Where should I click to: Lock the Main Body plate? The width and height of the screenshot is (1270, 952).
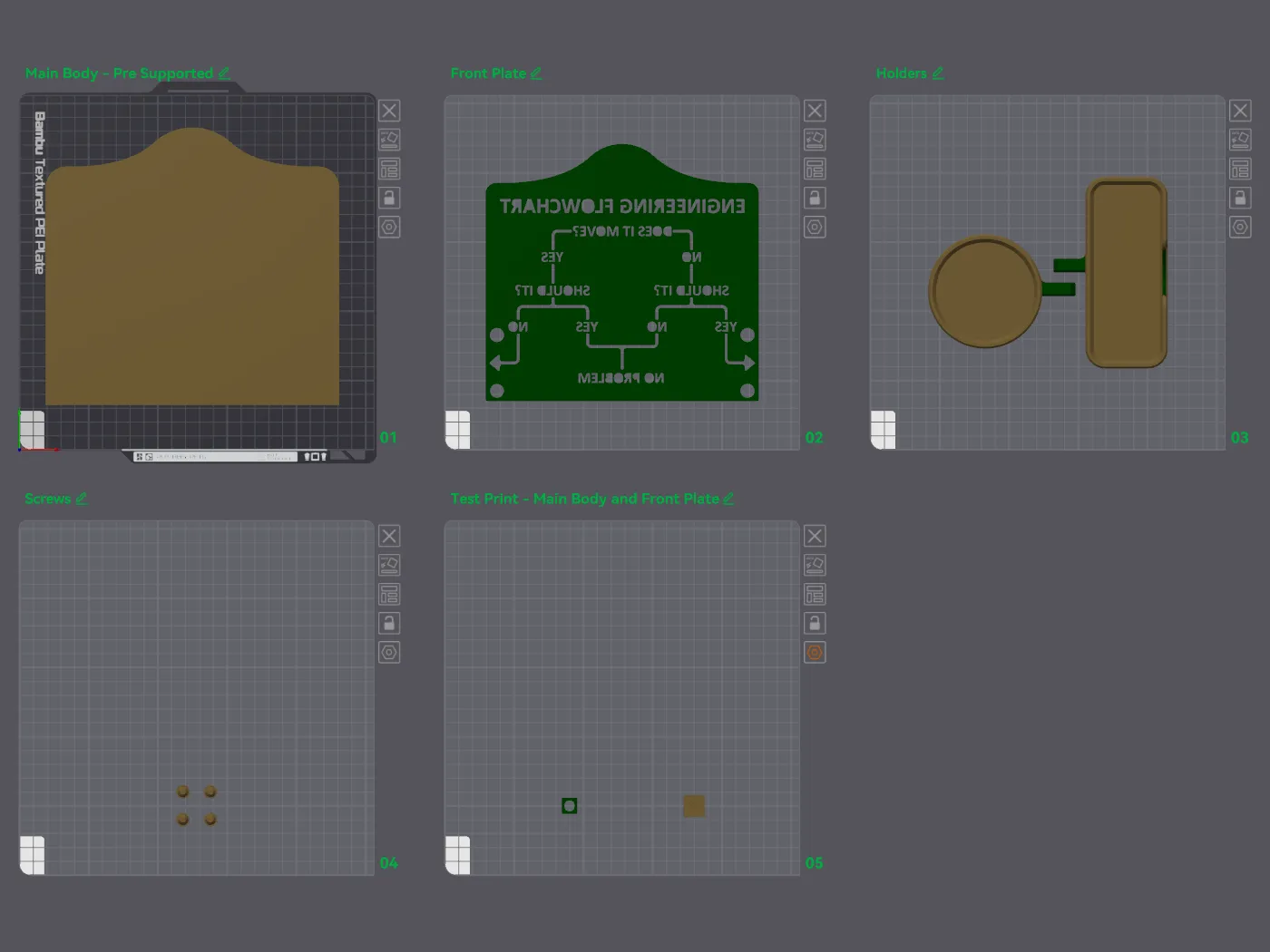click(x=389, y=198)
